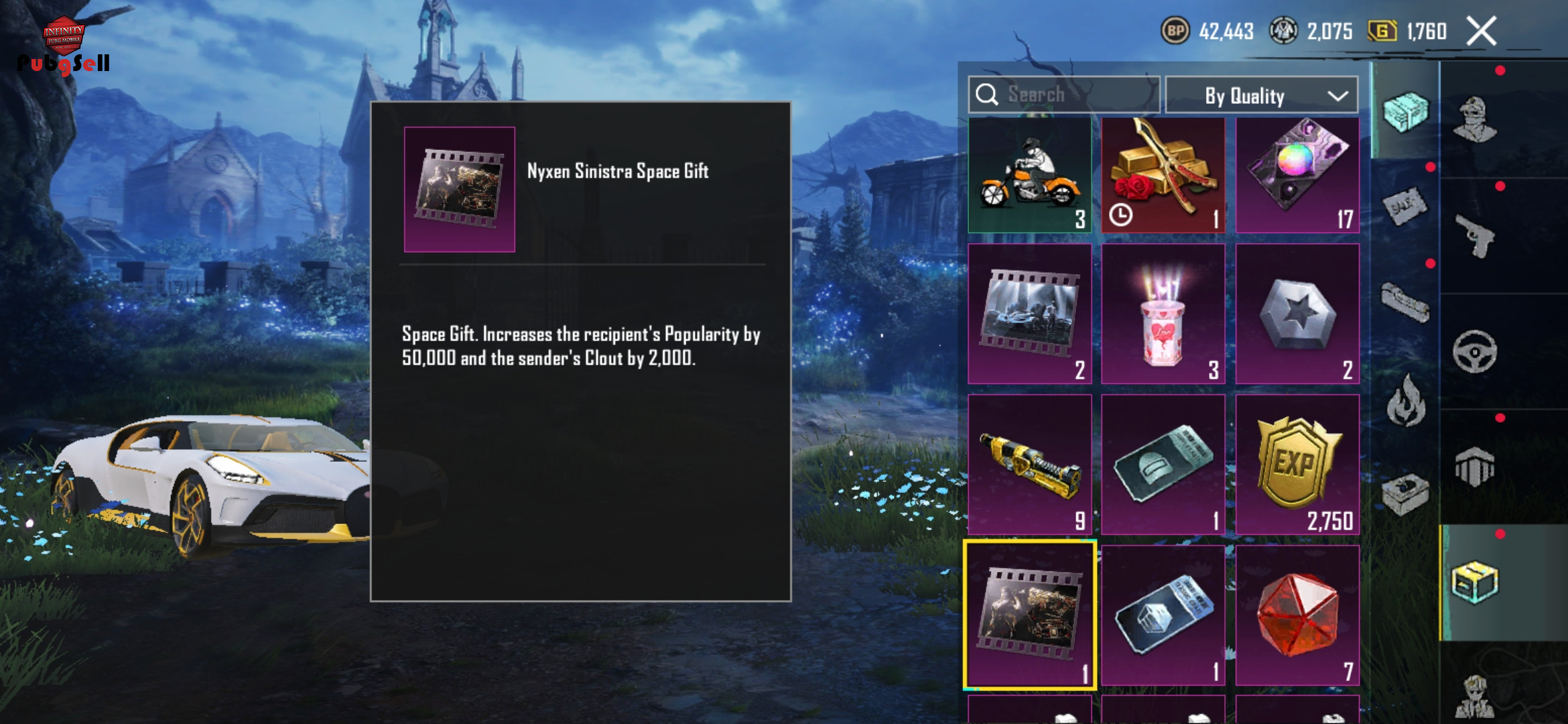Select the pink love gift jar
Viewport: 1568px width, 724px height.
click(1163, 314)
